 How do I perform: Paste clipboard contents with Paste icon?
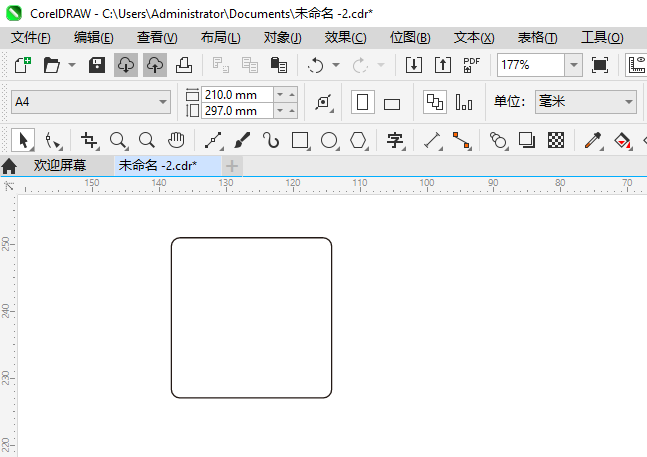(279, 65)
